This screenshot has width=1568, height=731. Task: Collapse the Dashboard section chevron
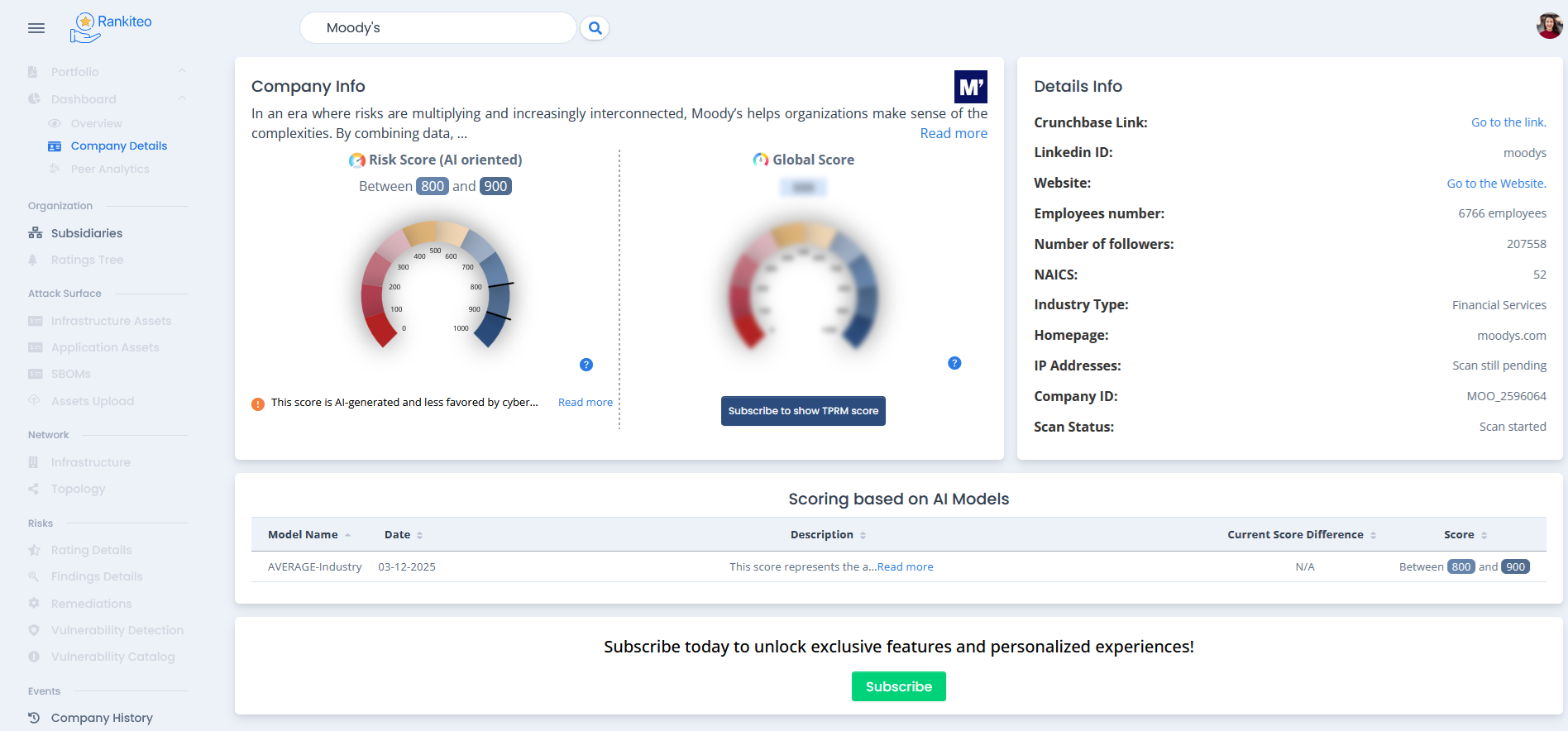coord(182,99)
